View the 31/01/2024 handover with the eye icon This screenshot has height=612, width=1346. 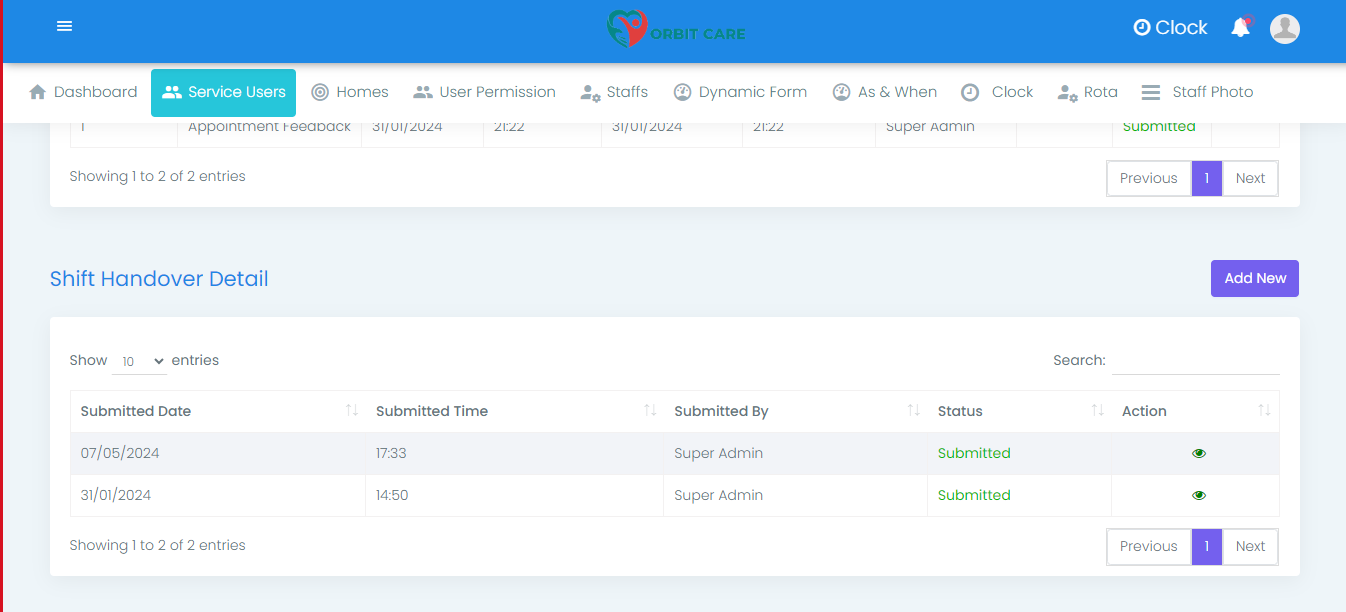[x=1199, y=495]
